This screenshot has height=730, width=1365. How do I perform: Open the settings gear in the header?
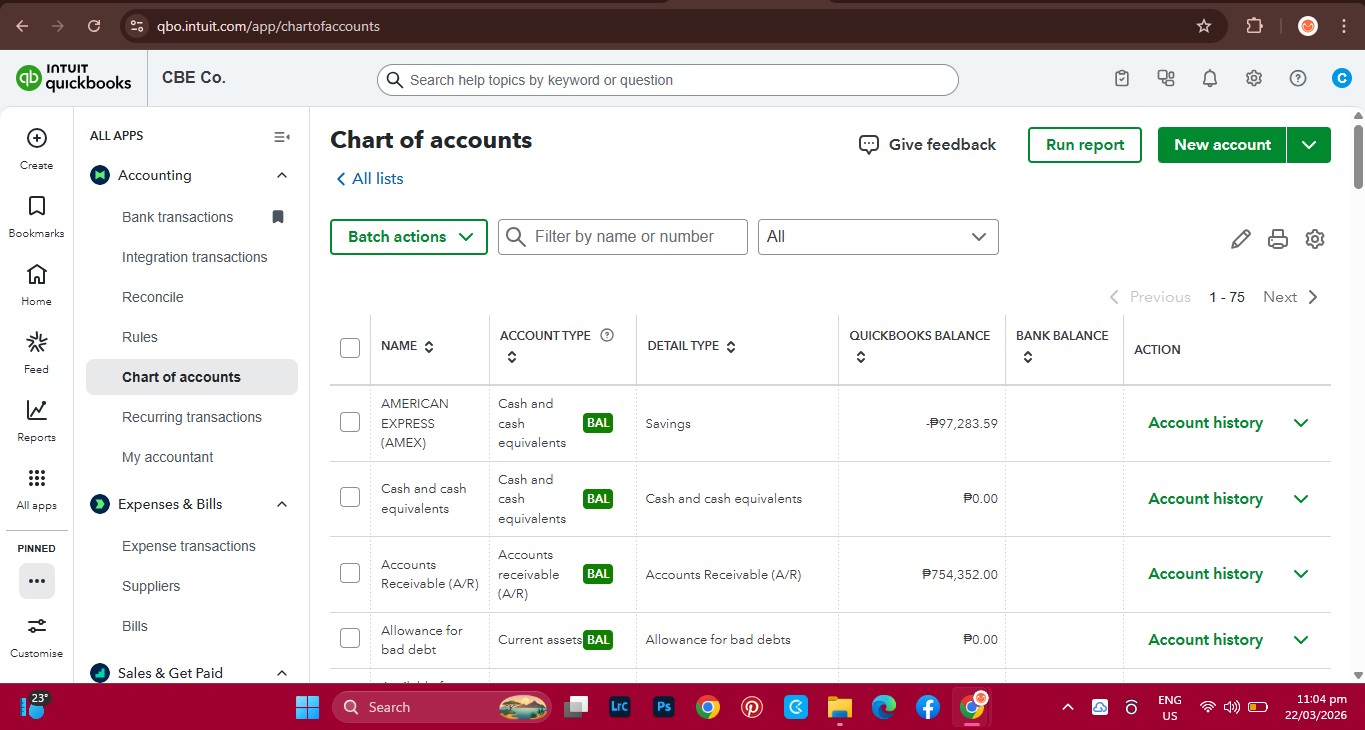(1254, 79)
